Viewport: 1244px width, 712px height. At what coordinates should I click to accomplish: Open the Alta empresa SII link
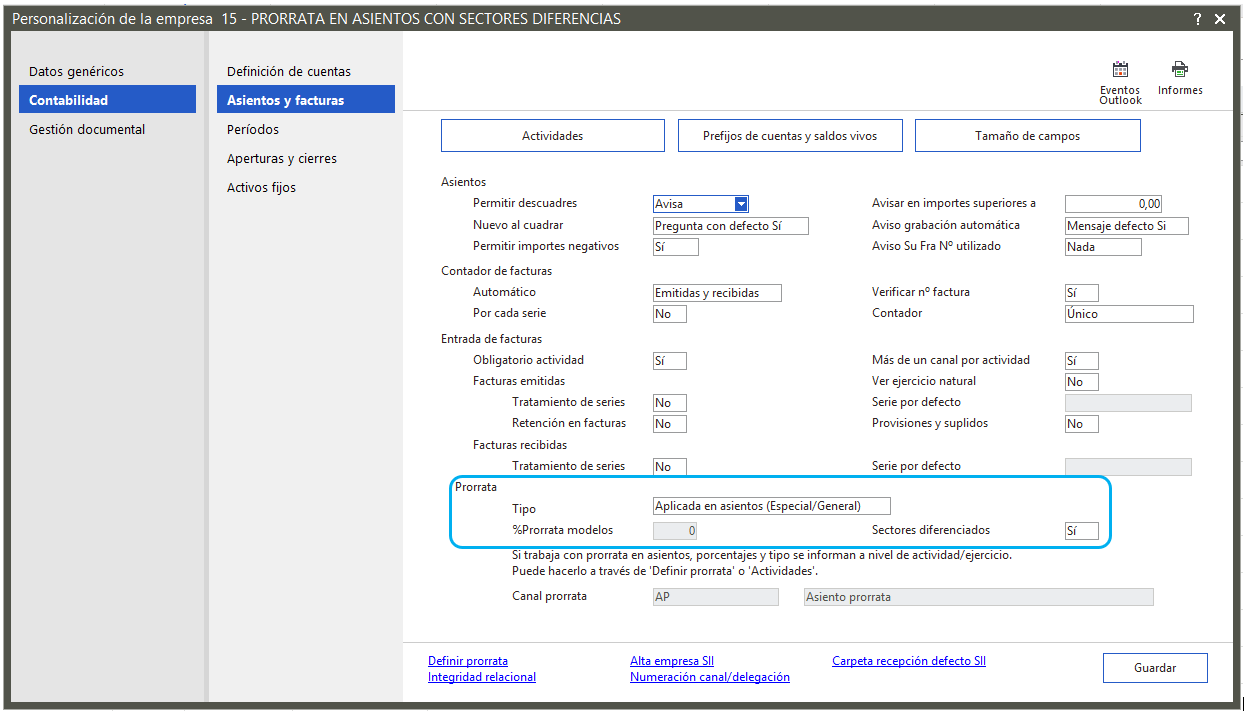click(672, 661)
